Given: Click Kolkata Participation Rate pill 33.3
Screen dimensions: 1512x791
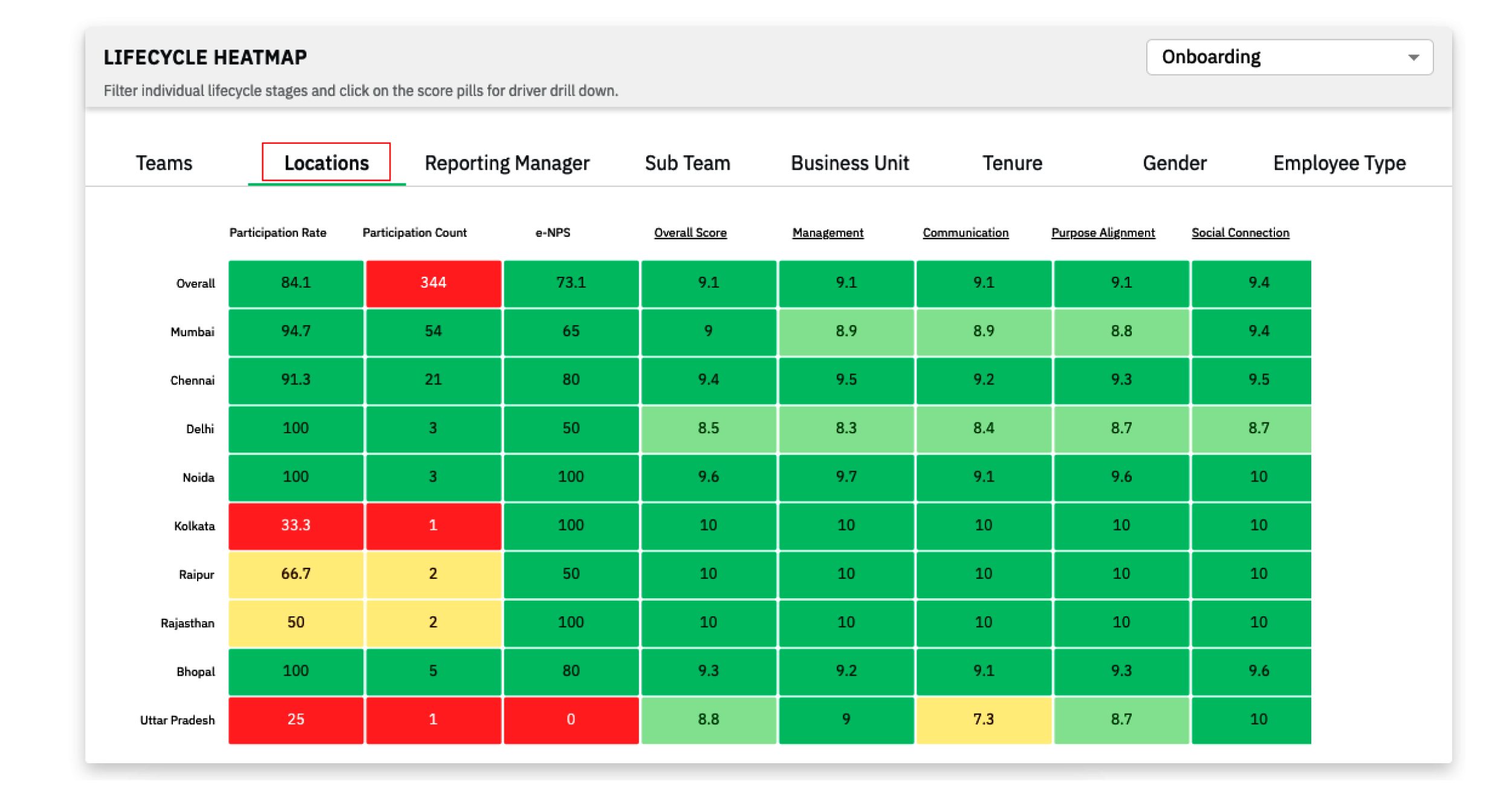Looking at the screenshot, I should 296,526.
